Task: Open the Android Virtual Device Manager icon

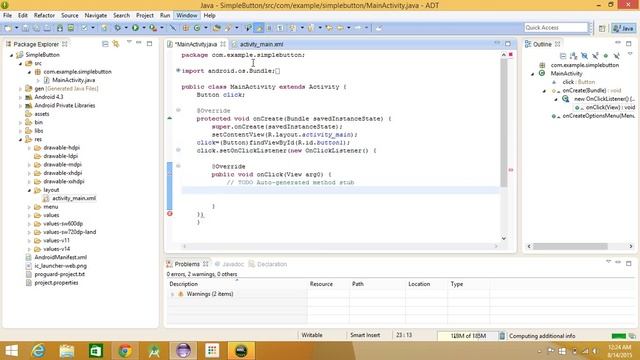Action: coord(71,28)
